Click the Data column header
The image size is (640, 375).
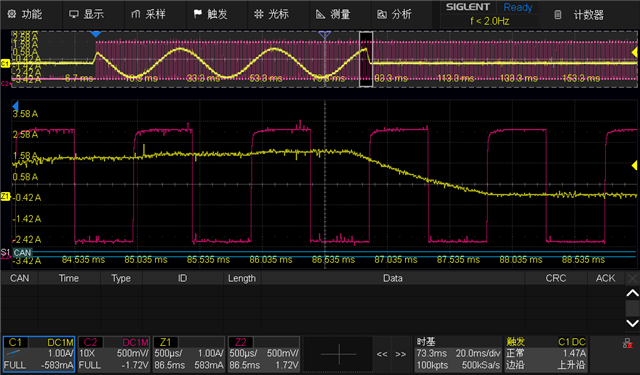pos(393,278)
